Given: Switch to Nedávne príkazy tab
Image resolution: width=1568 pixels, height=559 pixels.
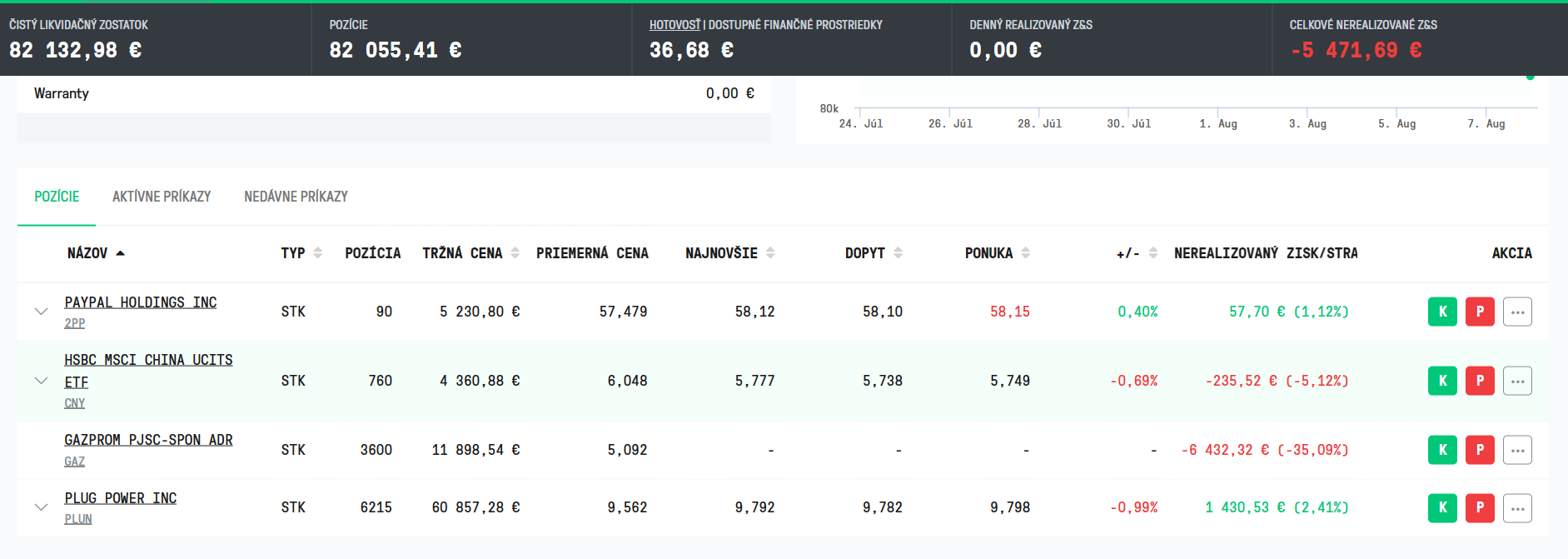Looking at the screenshot, I should [296, 197].
